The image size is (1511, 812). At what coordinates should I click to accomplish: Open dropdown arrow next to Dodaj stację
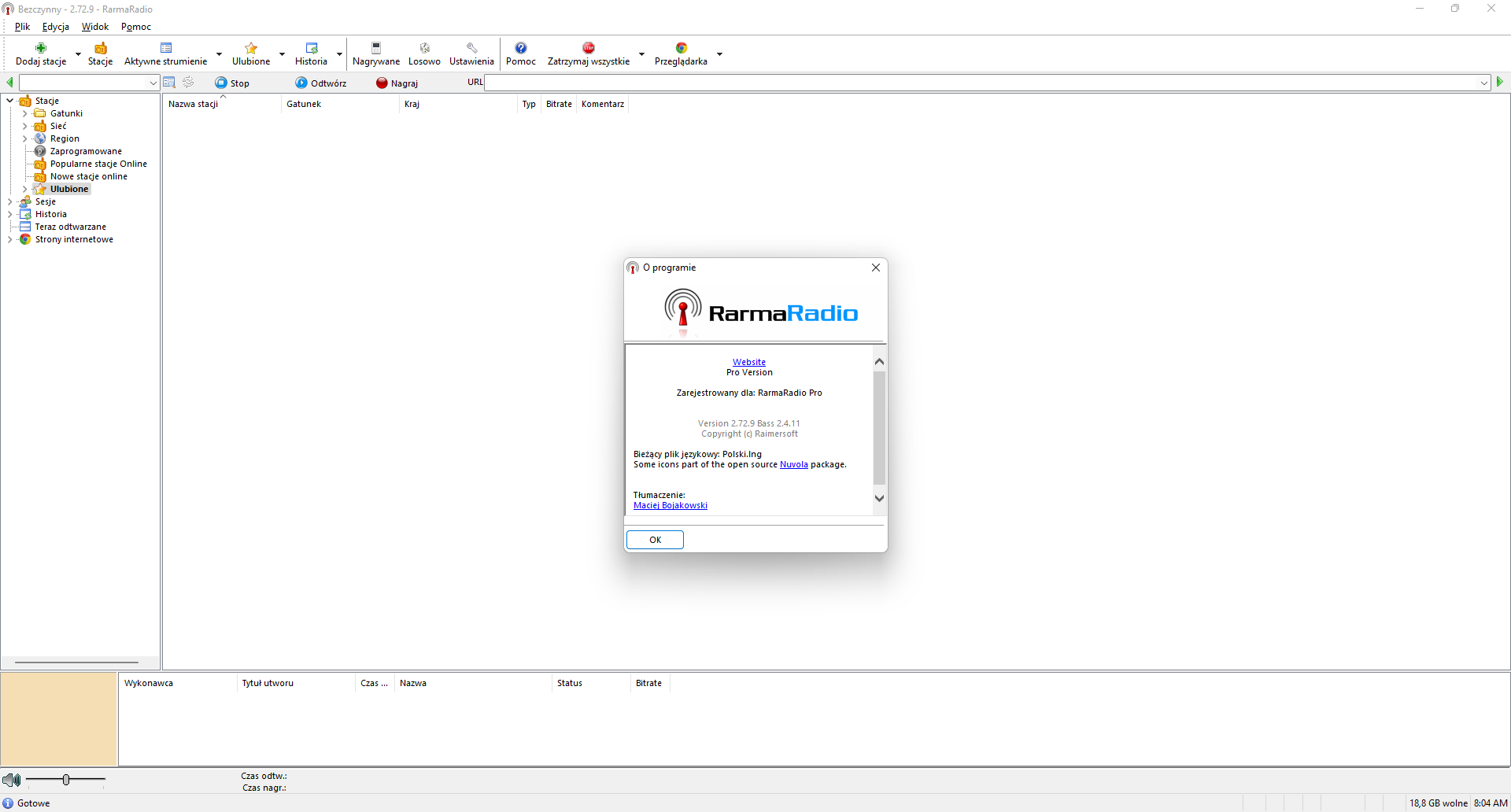(x=78, y=54)
